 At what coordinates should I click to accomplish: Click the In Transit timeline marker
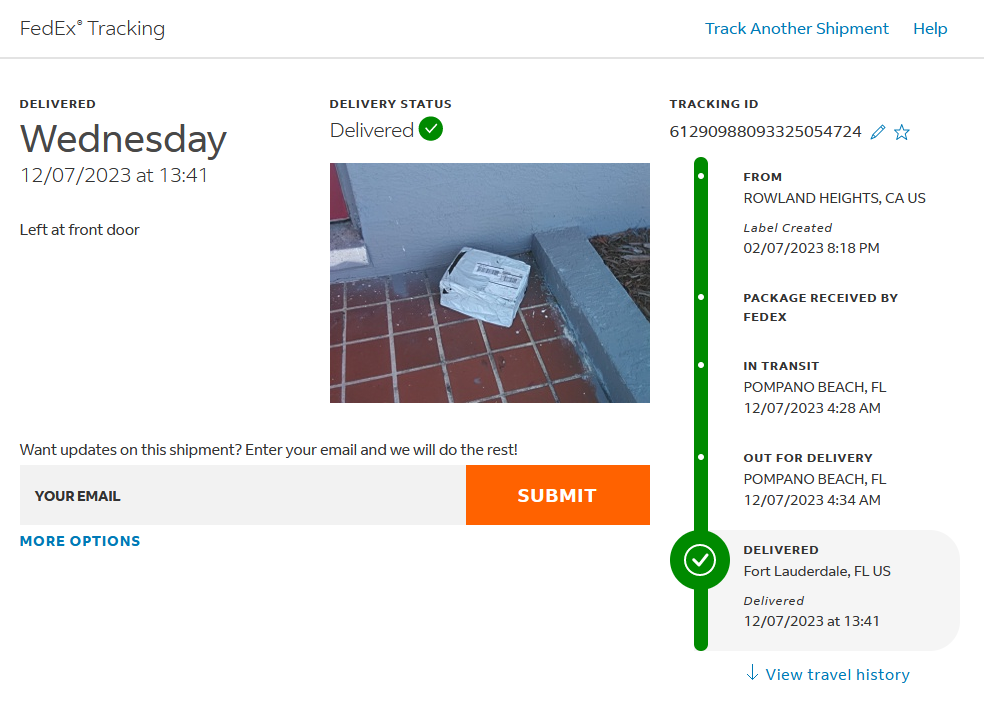[x=701, y=366]
